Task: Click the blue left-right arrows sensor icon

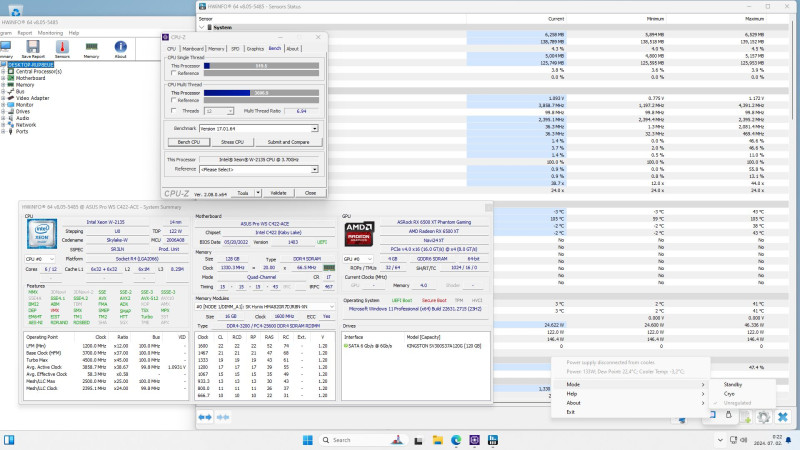Action: coord(205,417)
